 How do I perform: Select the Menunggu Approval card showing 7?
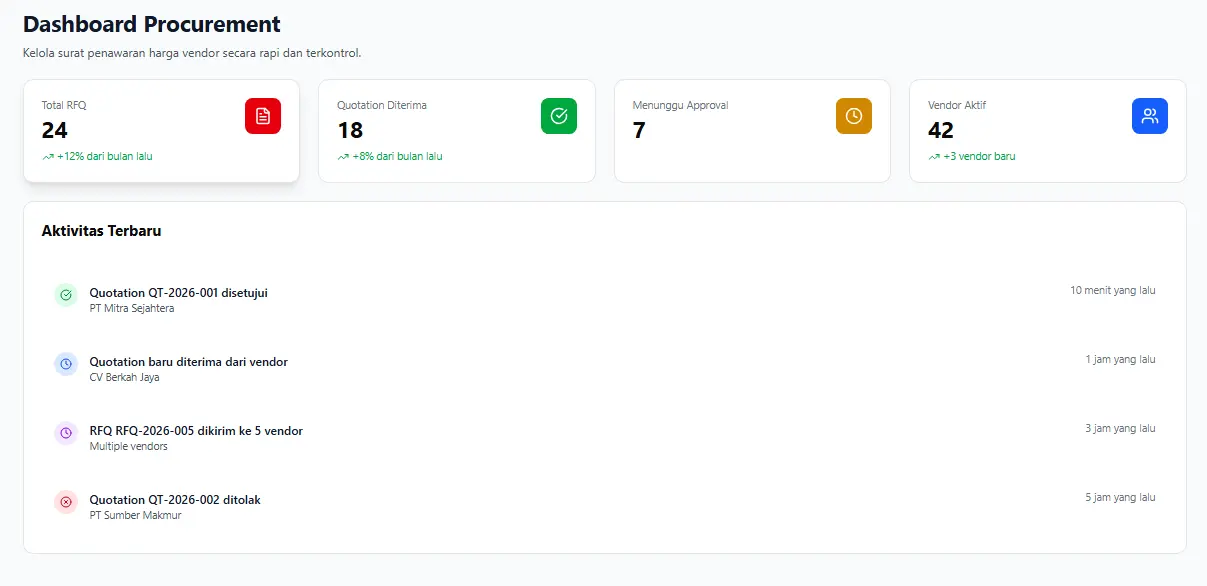752,130
